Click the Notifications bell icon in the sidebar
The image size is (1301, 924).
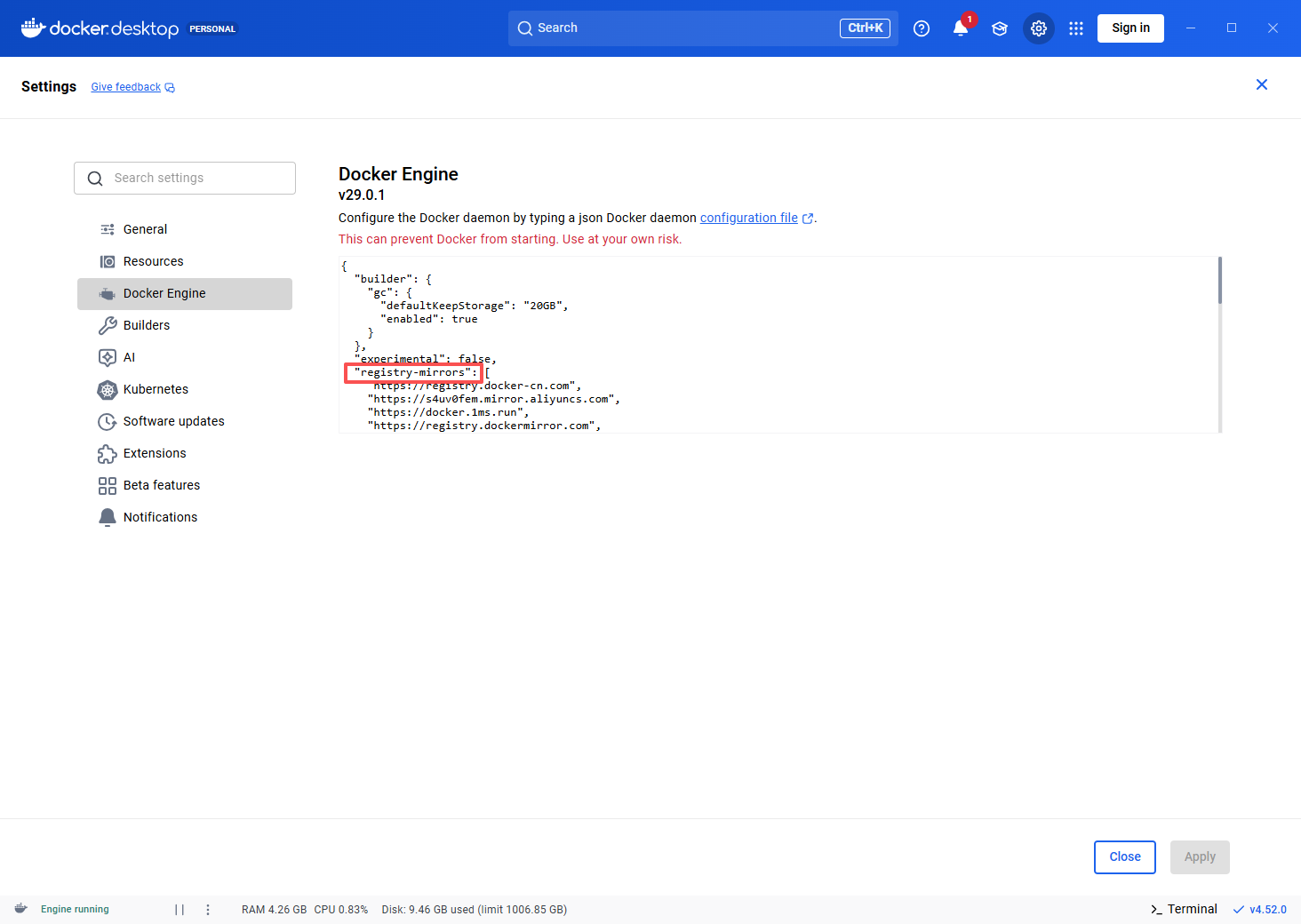[108, 517]
